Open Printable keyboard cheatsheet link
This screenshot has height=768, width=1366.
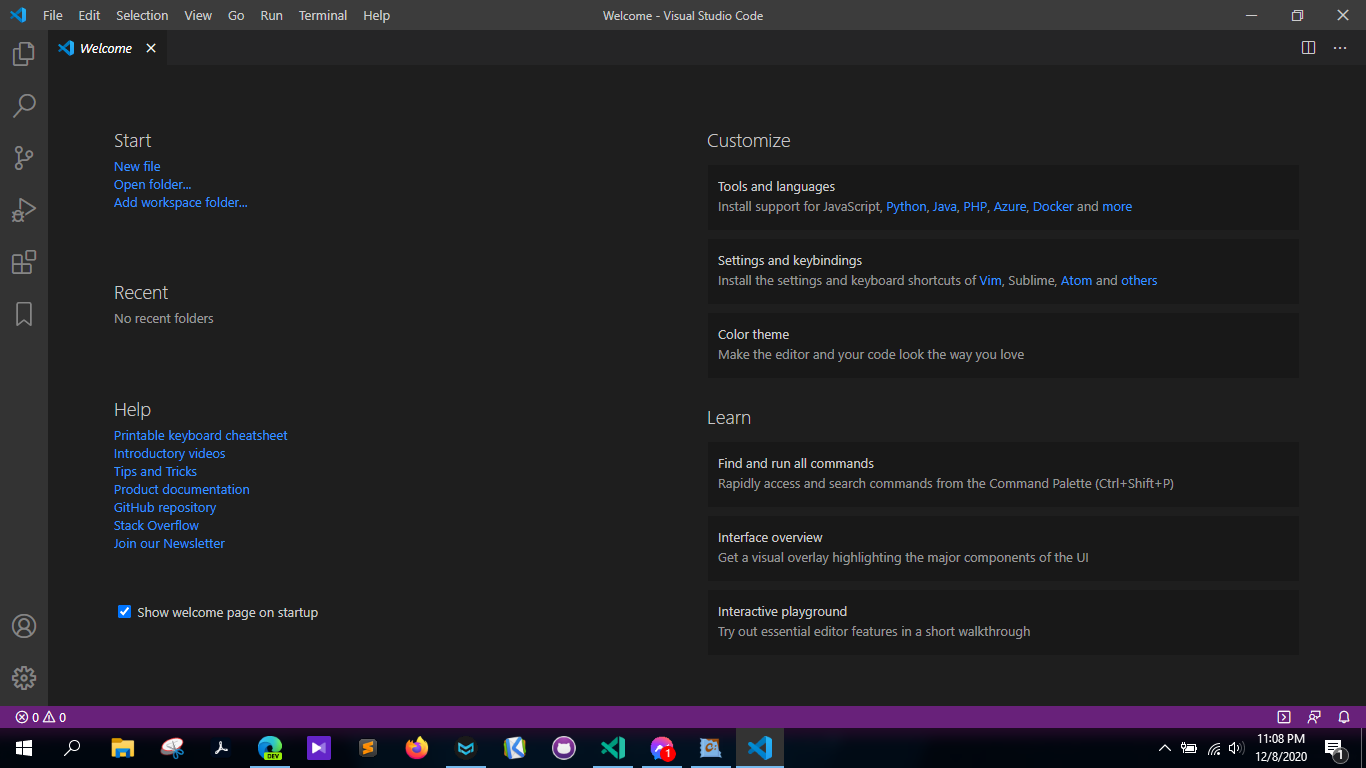[x=201, y=435]
